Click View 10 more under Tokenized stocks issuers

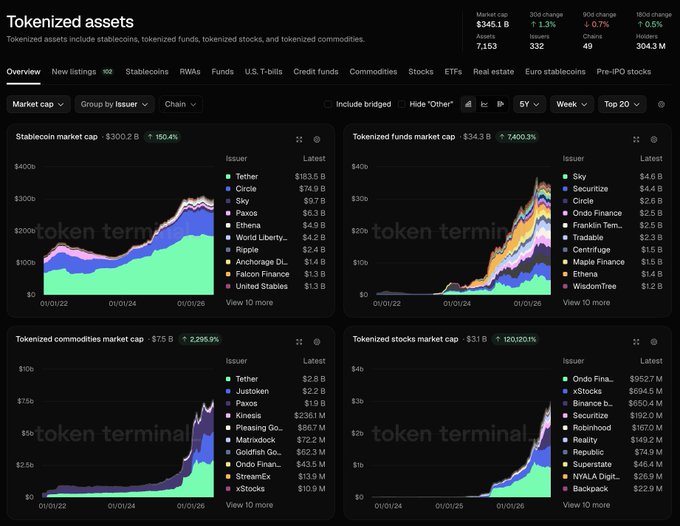coord(586,505)
